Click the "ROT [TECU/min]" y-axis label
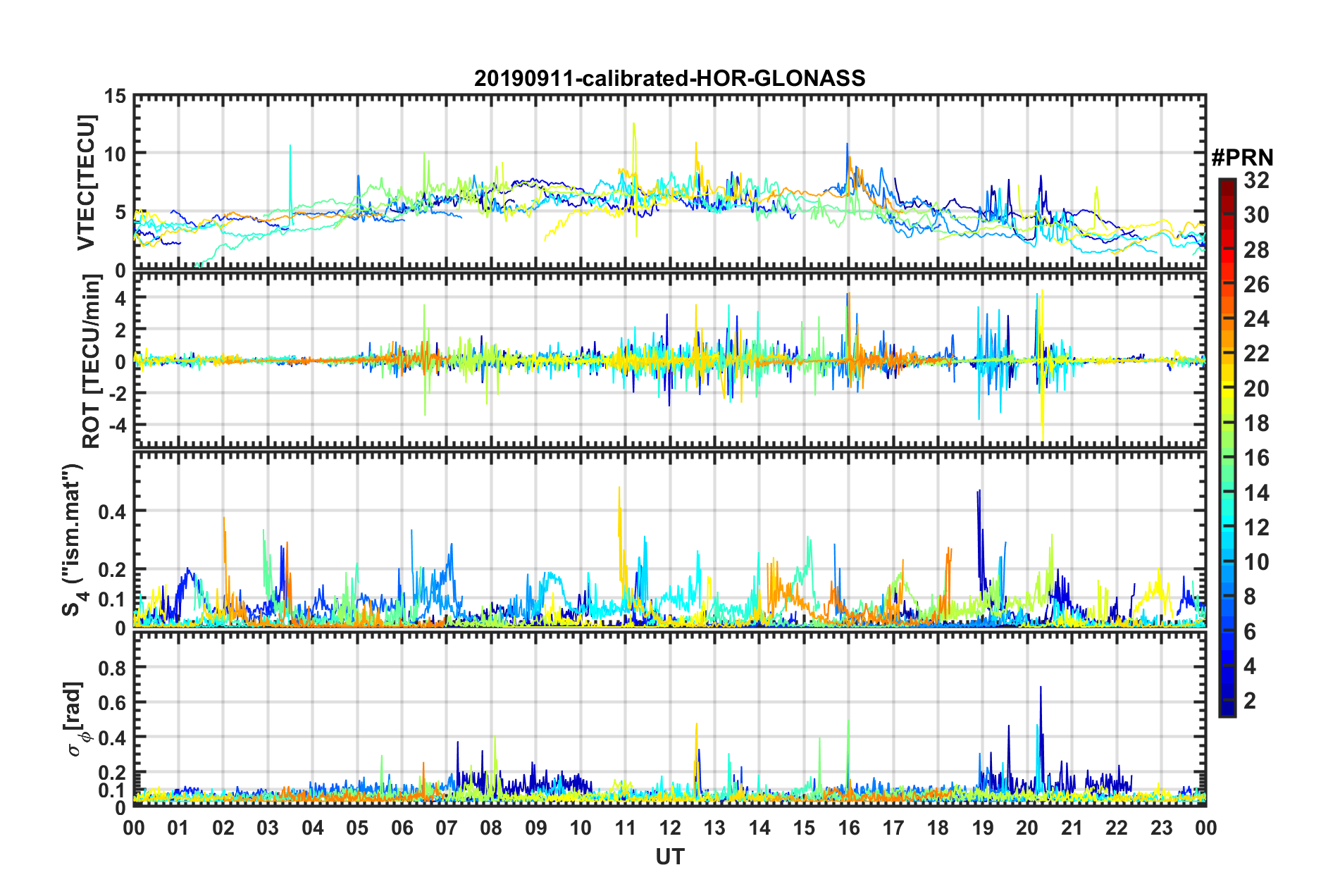 [x=92, y=361]
